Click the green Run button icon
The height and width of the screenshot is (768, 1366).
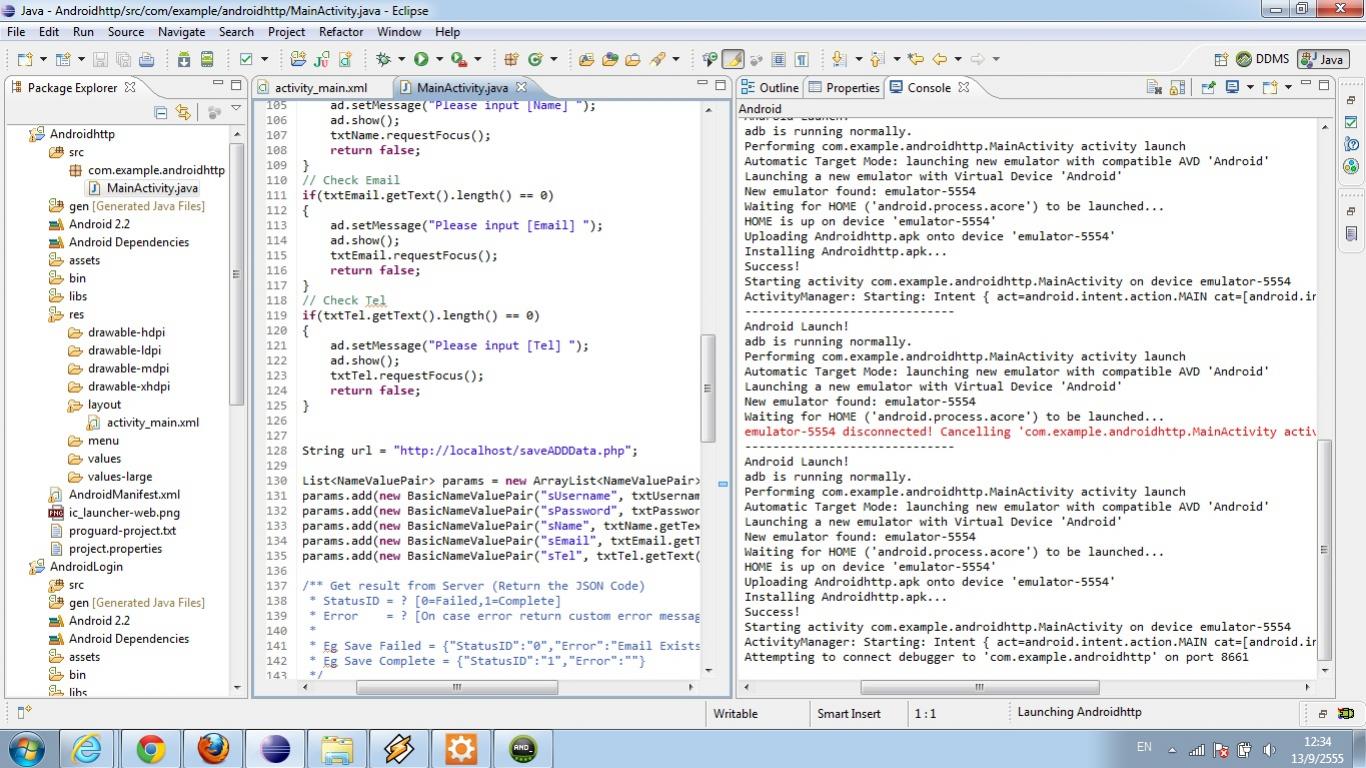point(421,59)
